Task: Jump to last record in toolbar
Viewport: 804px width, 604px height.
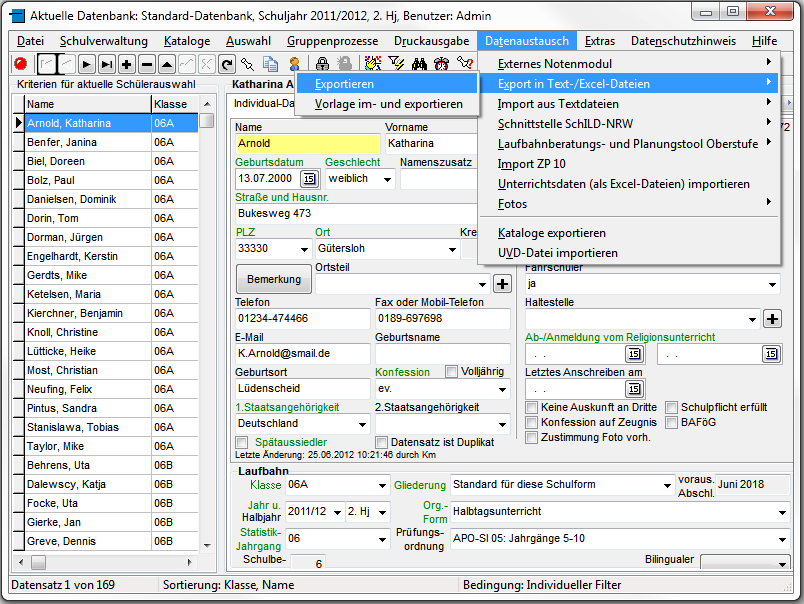Action: tap(107, 64)
